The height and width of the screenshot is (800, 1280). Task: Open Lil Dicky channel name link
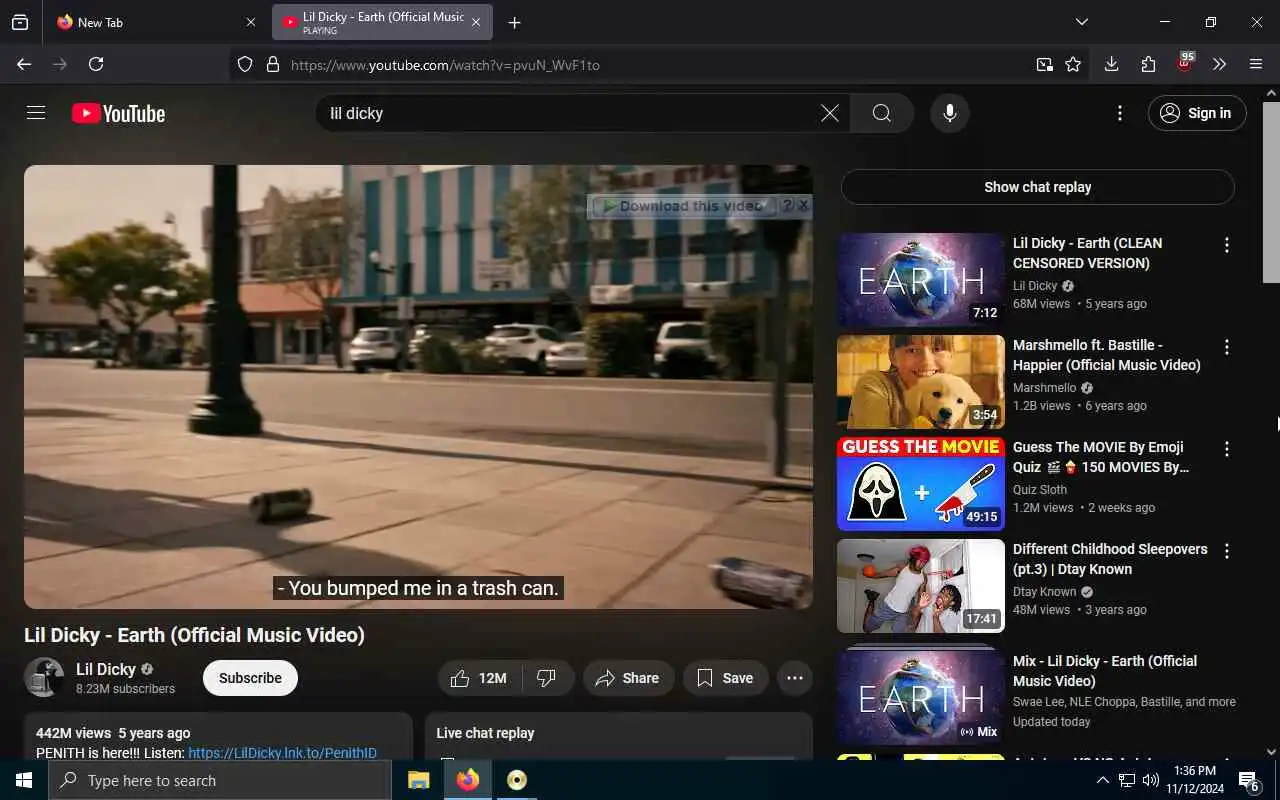[x=106, y=669]
